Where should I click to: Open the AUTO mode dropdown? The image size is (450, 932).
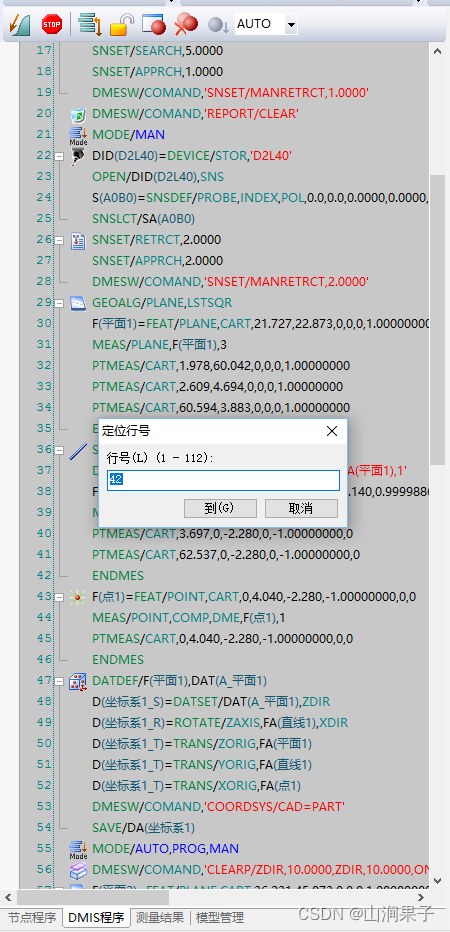tap(291, 24)
